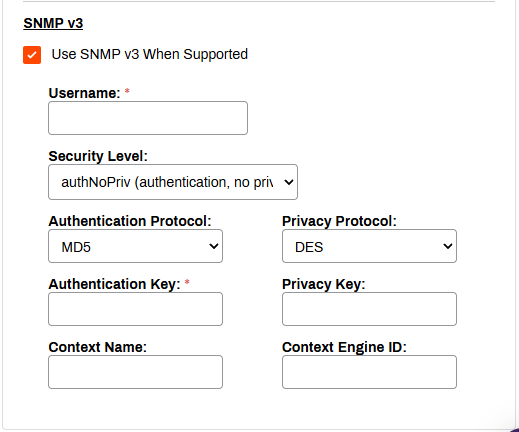Focus the Privacy Key input field
This screenshot has width=519, height=432.
coord(369,309)
